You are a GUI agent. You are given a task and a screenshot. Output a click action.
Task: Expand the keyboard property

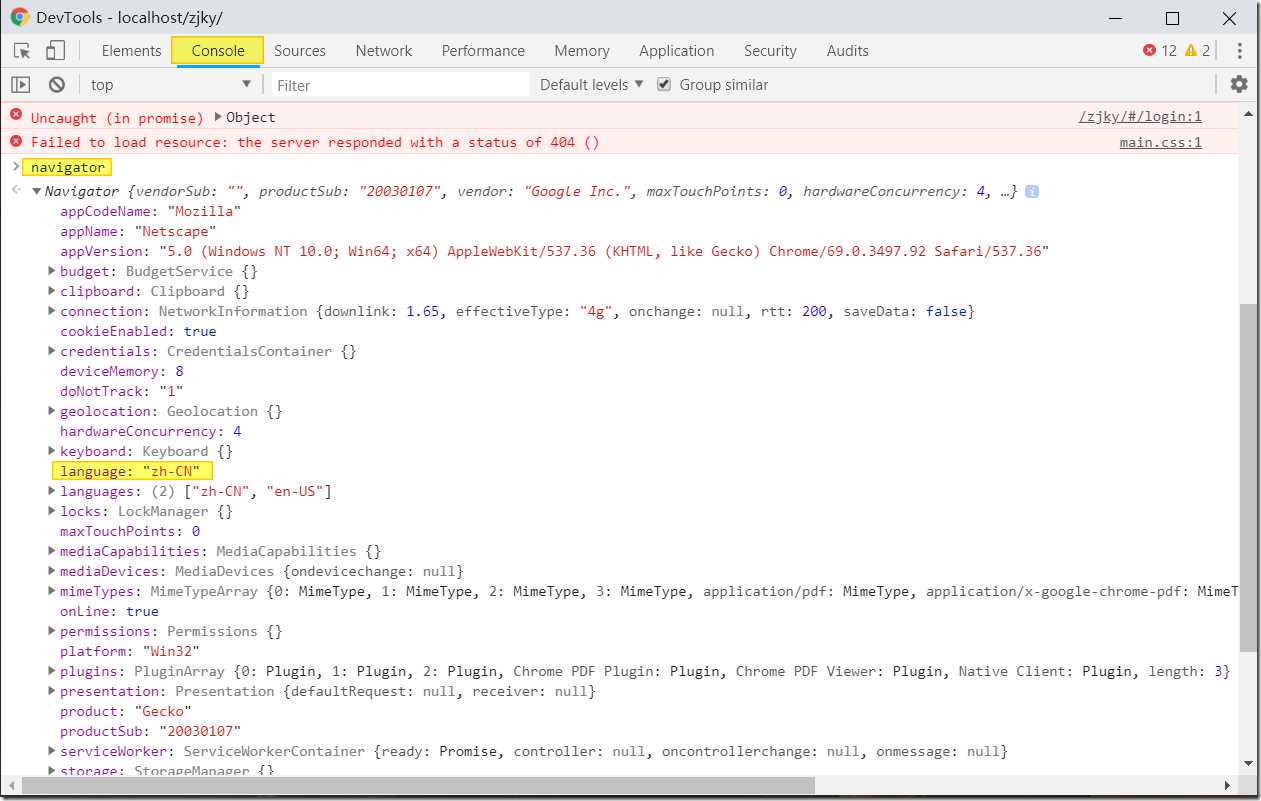(52, 451)
